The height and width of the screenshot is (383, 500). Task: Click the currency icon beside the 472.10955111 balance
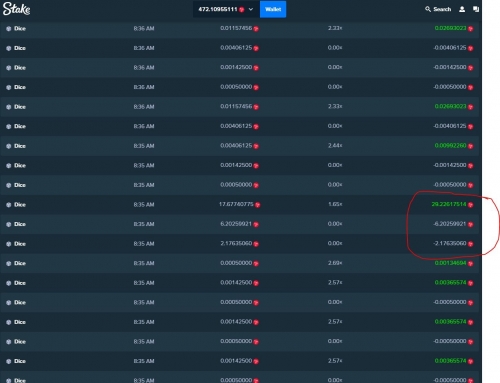[x=242, y=10]
